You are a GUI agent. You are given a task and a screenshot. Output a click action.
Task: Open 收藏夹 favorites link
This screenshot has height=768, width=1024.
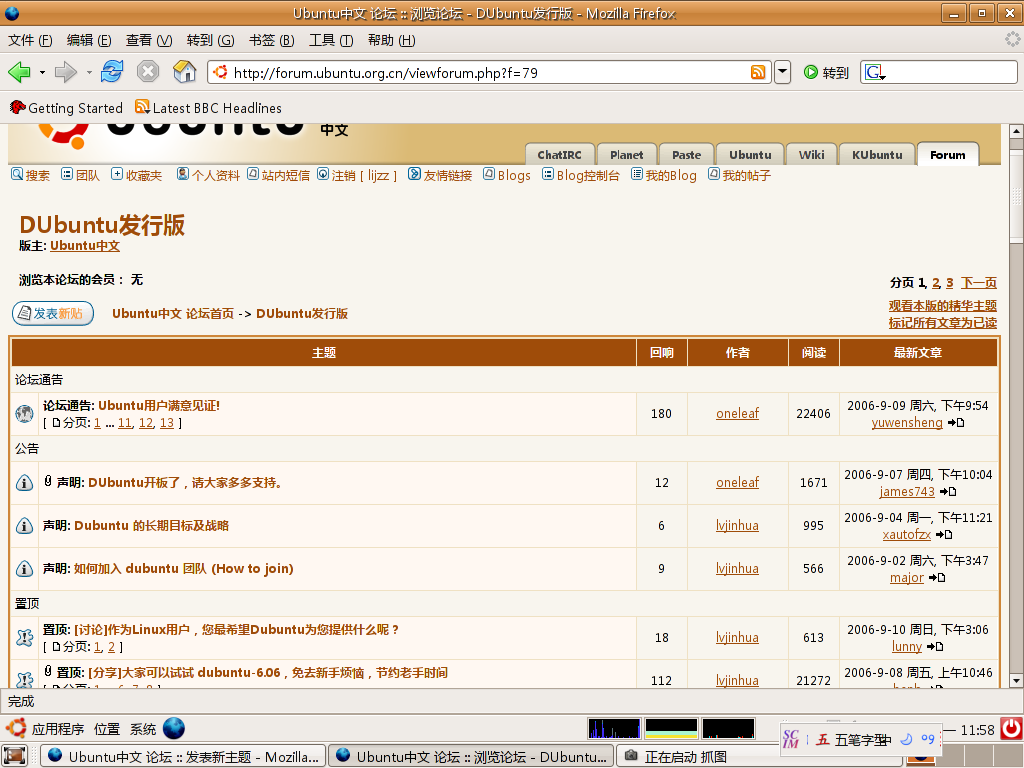(x=136, y=175)
